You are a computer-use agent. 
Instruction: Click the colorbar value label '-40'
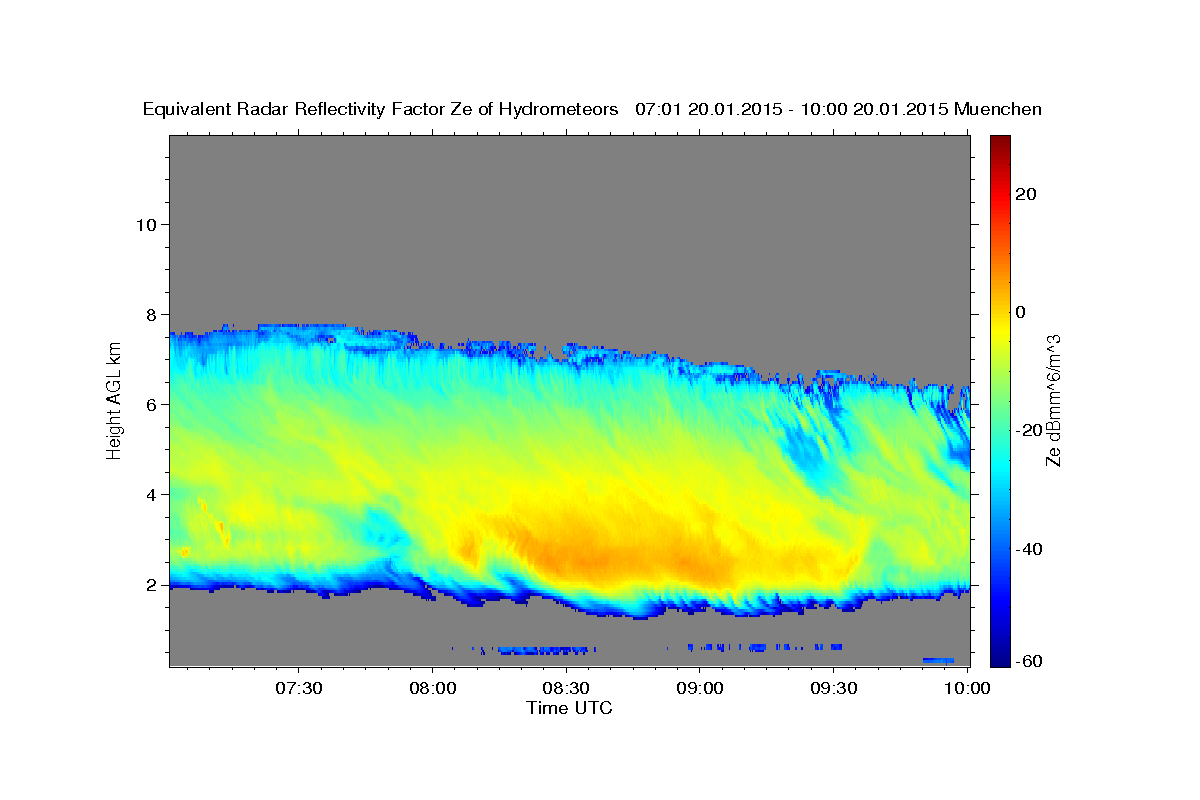1029,549
